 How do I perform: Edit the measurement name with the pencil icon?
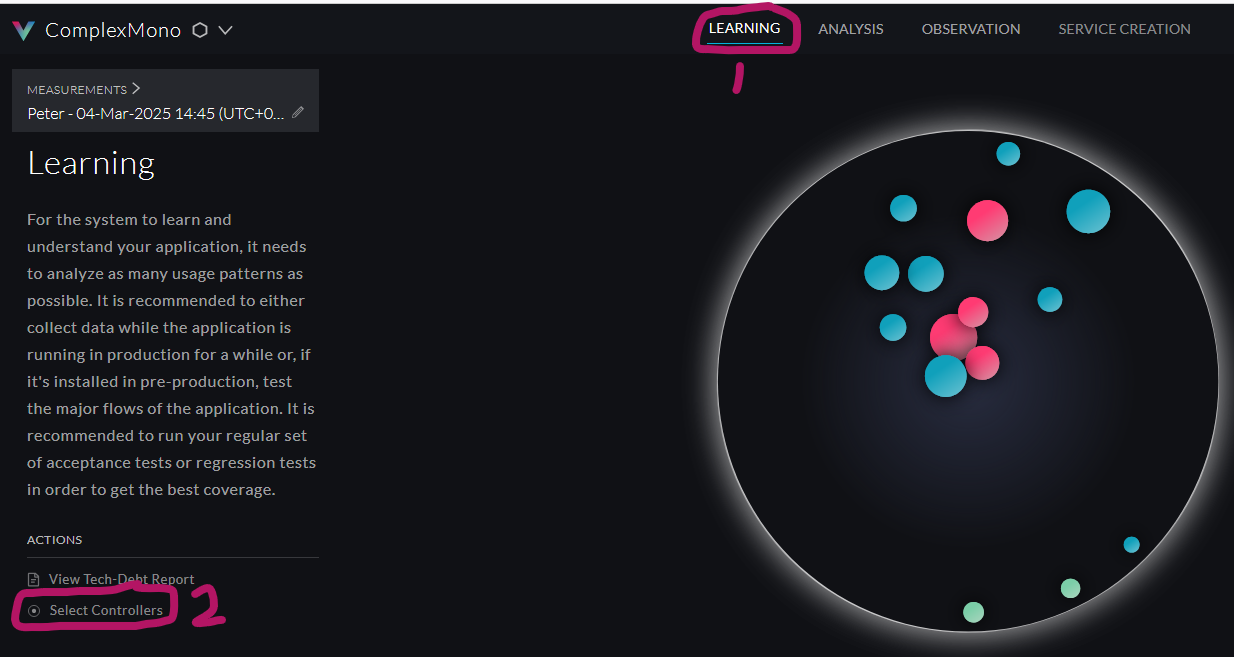298,113
